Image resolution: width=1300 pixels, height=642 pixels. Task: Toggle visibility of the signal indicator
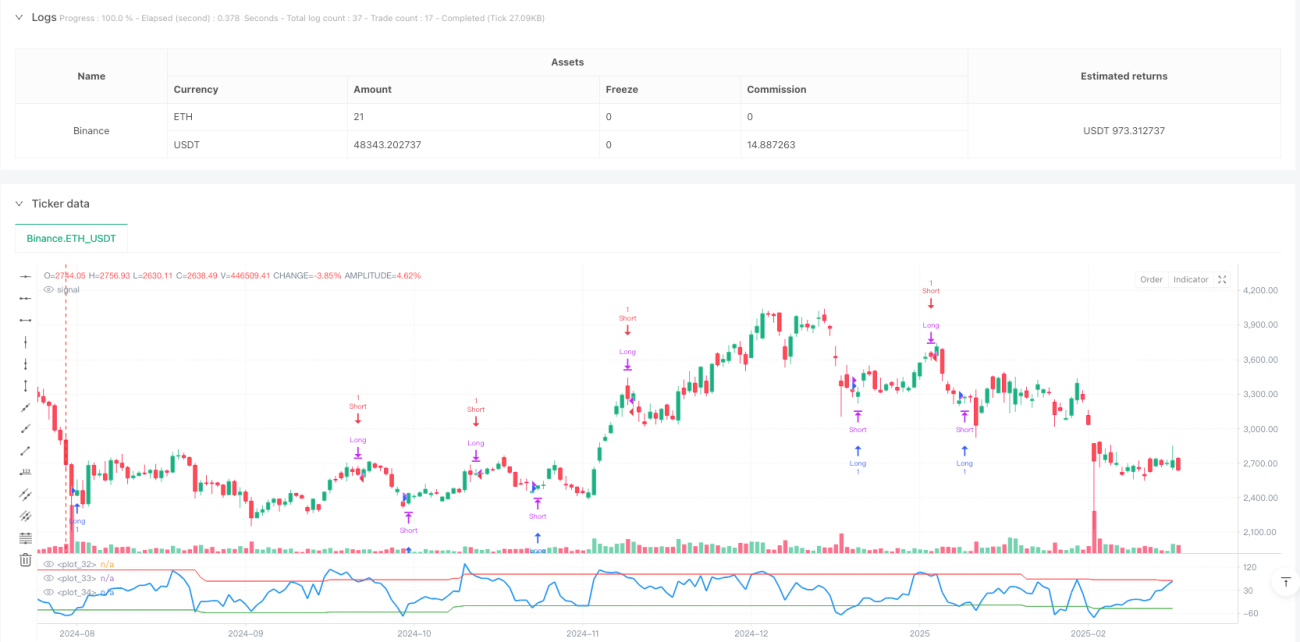[49, 289]
